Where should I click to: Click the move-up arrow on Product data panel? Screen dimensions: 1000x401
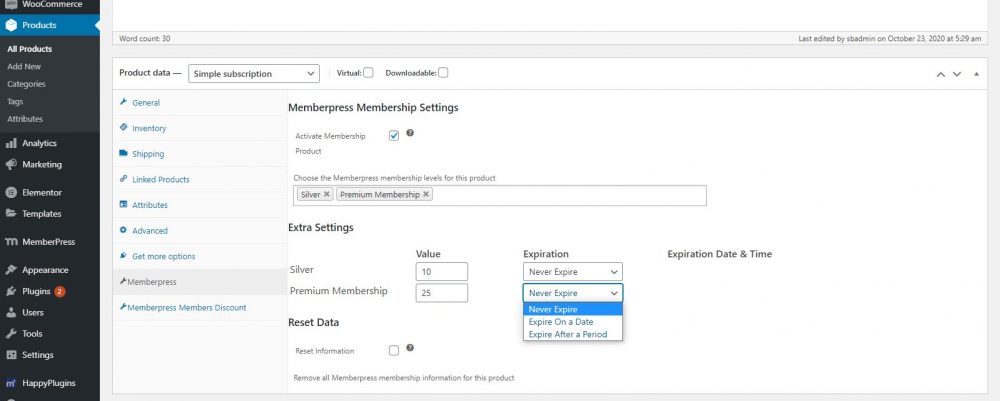pyautogui.click(x=940, y=73)
